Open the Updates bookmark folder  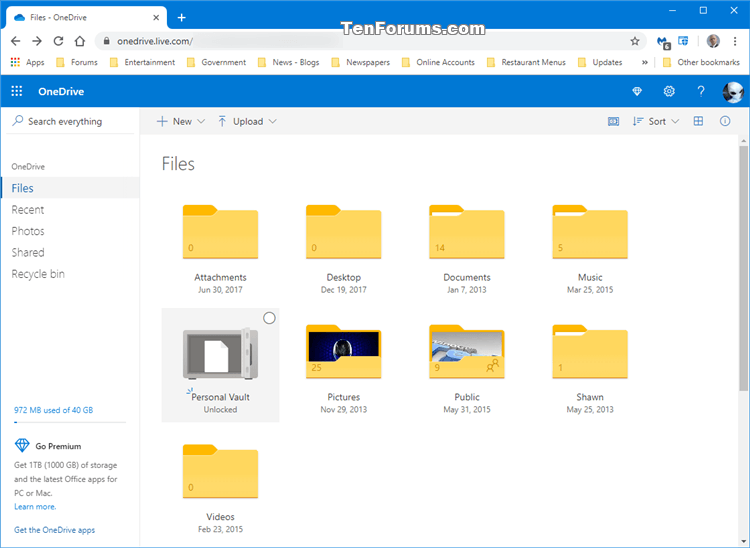coord(600,62)
